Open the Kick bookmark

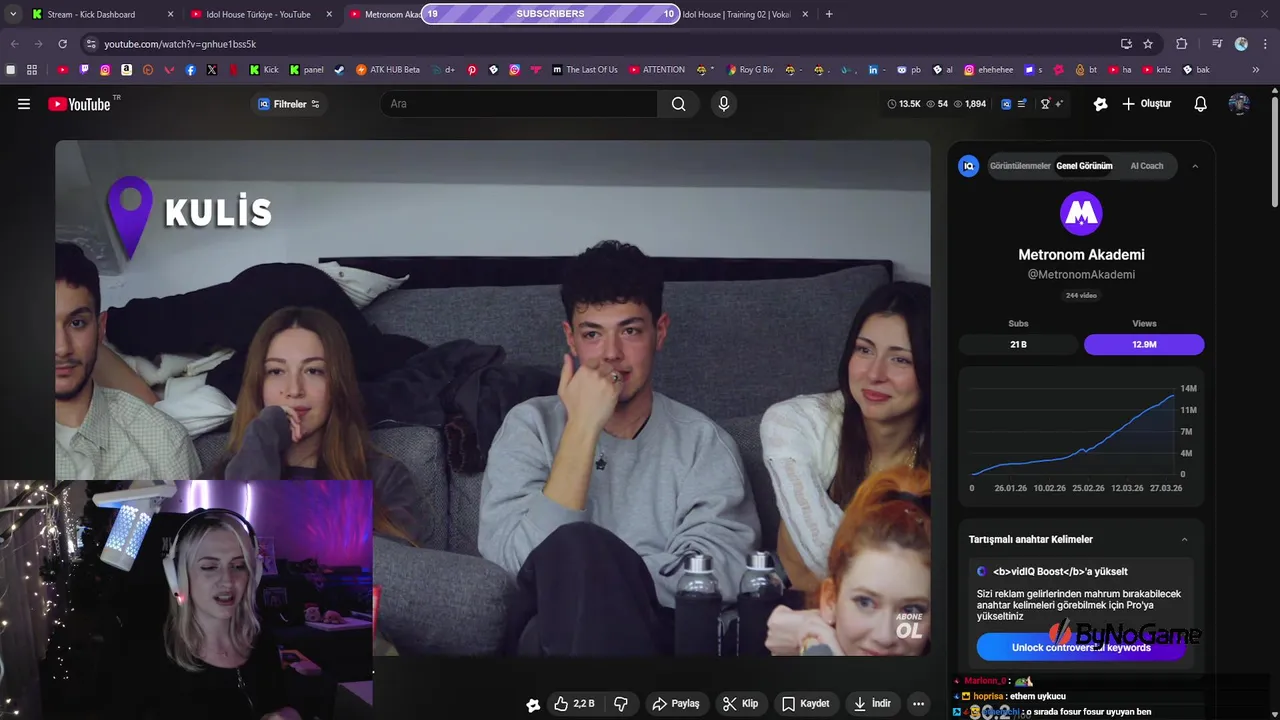click(x=264, y=70)
